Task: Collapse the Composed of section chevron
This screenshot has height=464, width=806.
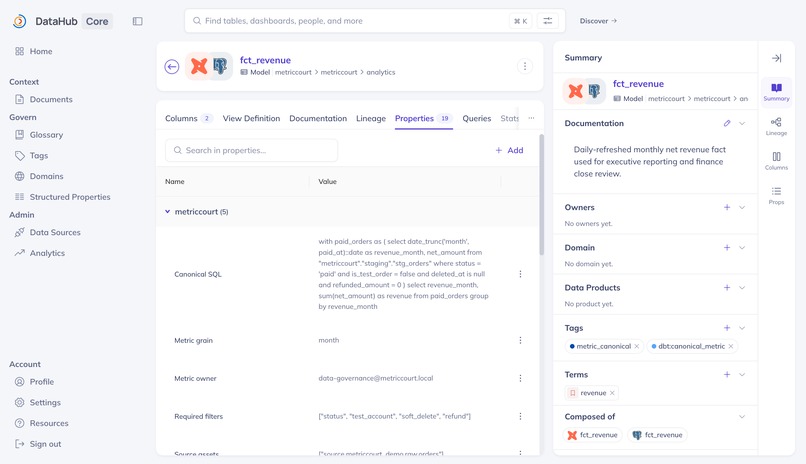Action: pos(742,417)
